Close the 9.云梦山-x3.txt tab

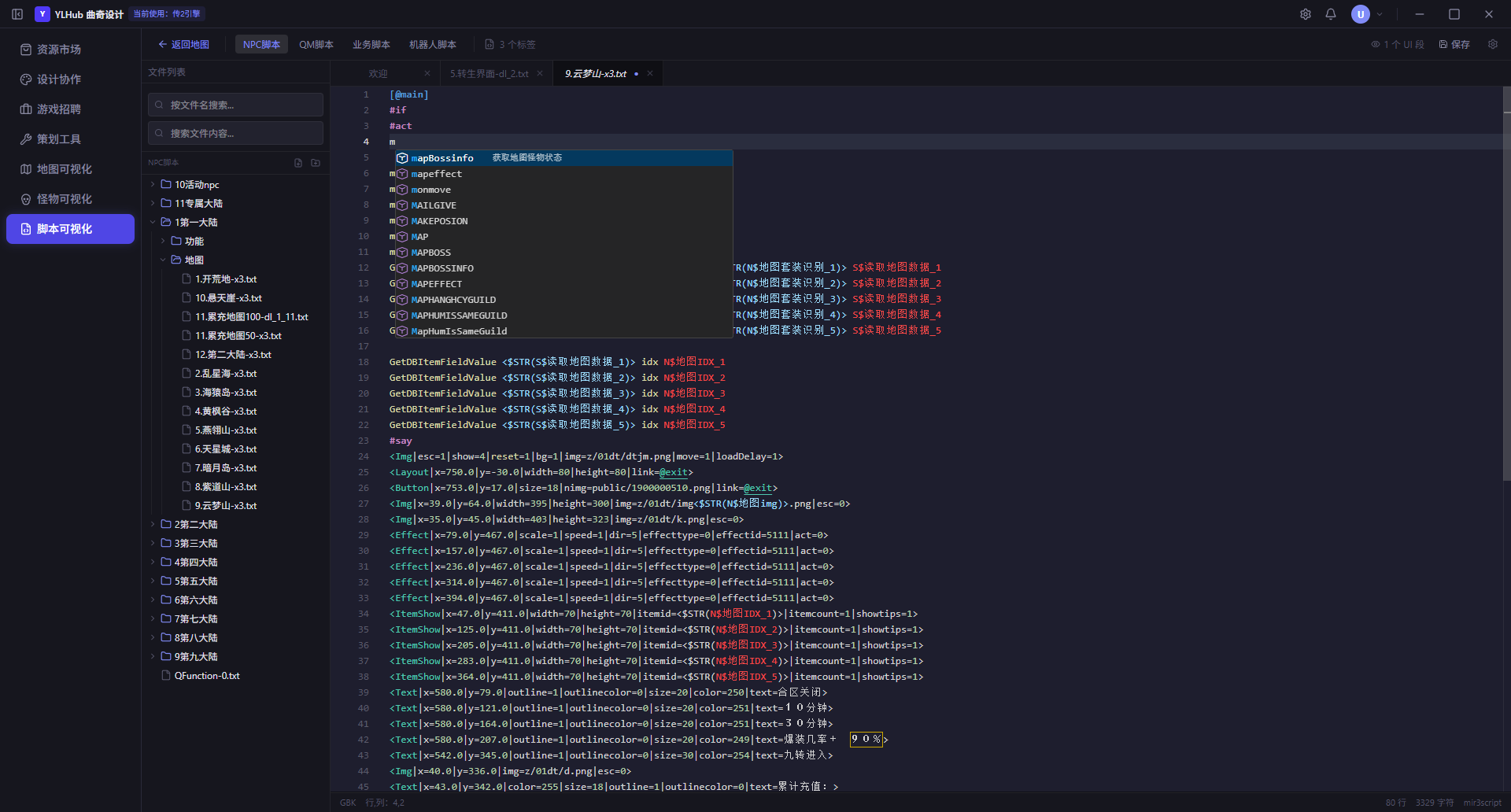coord(650,73)
